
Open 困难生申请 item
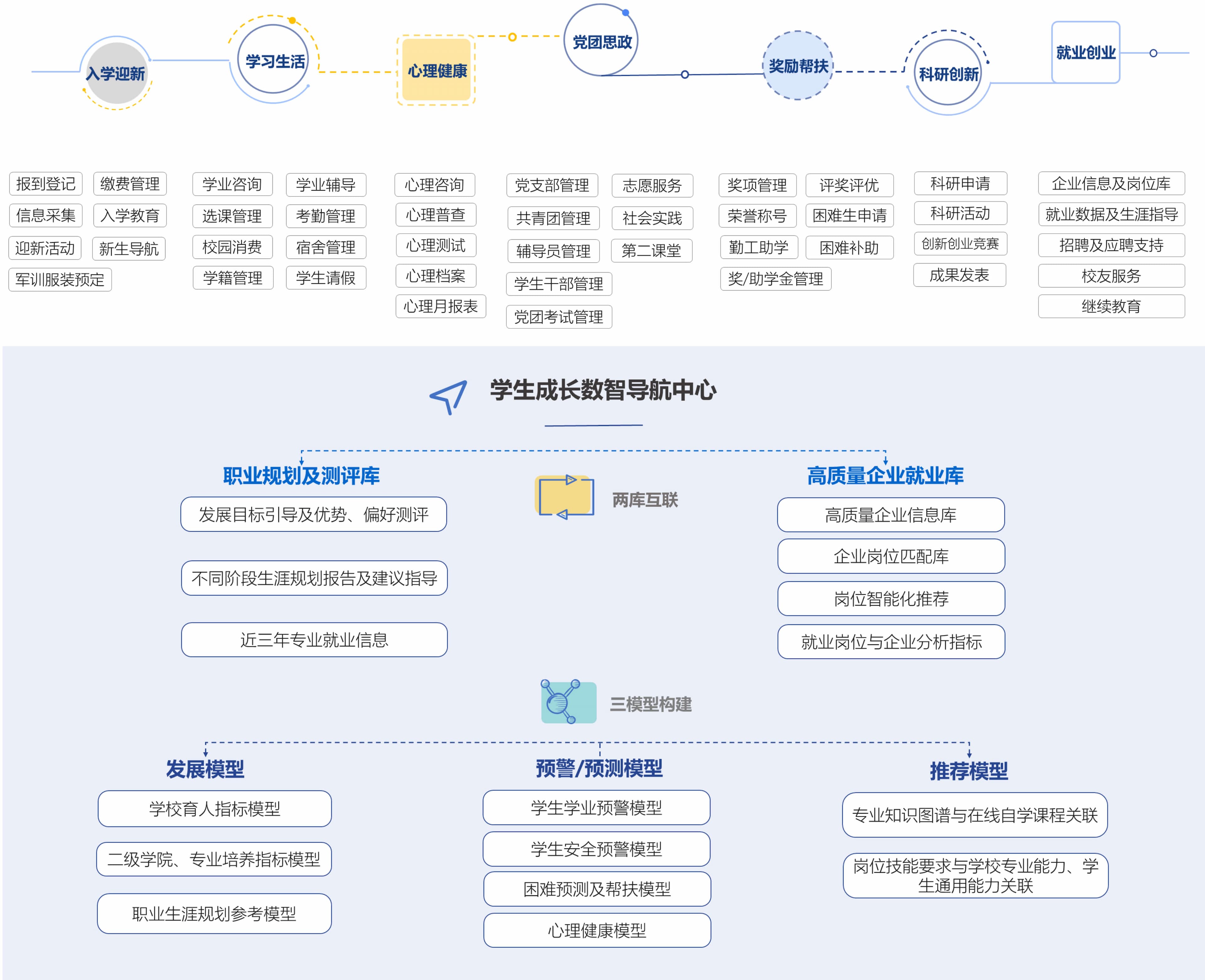coord(850,216)
